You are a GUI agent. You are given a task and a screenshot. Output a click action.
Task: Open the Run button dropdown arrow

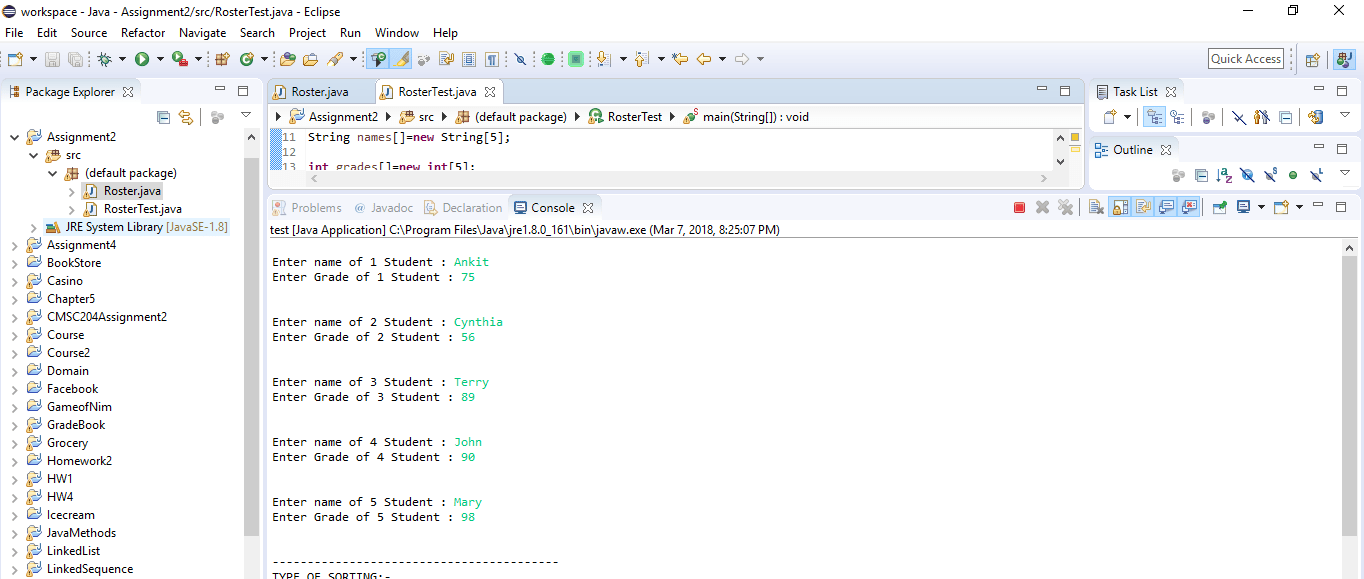click(x=159, y=59)
